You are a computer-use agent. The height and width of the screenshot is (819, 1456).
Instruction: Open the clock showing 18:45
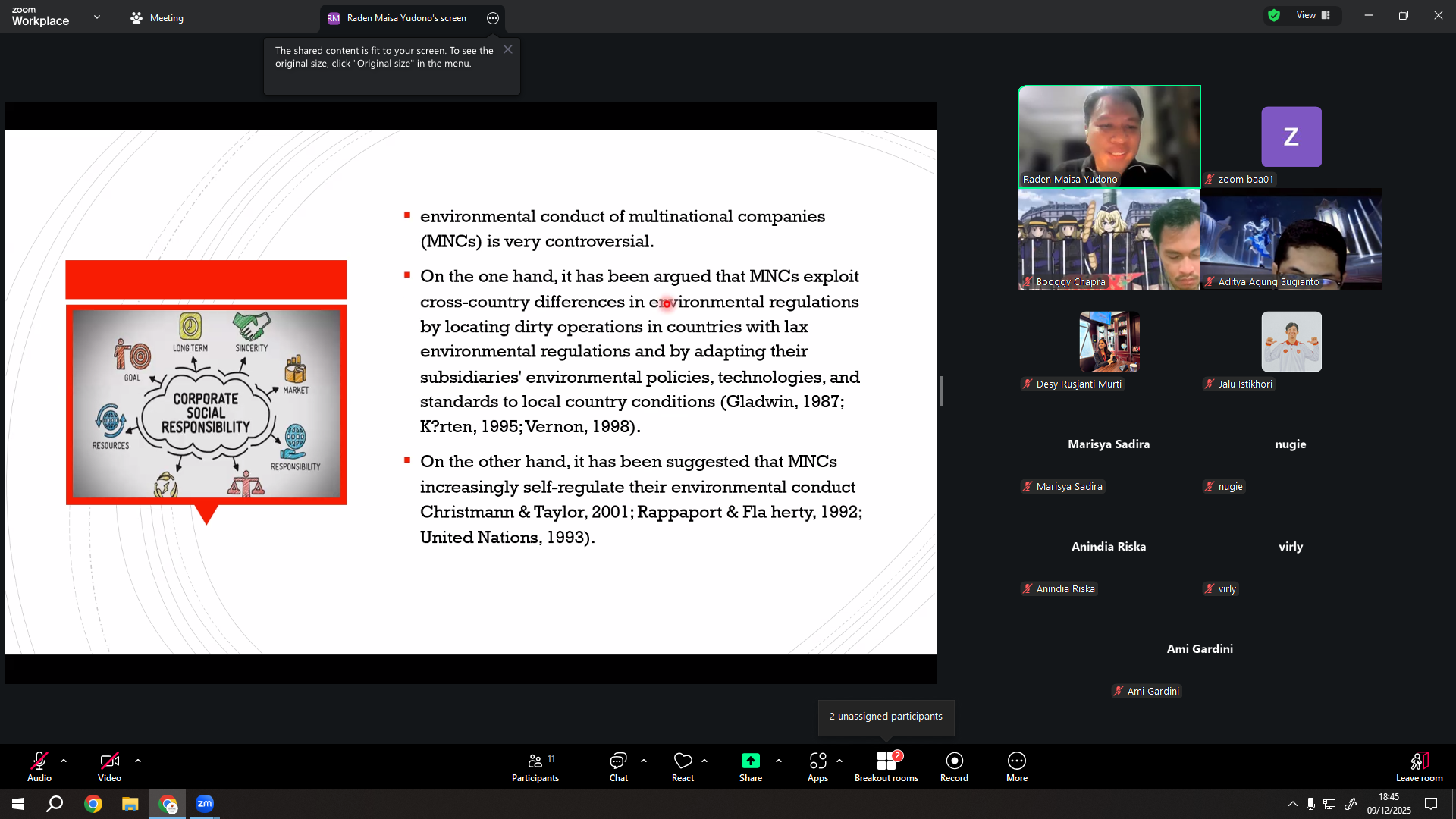click(1389, 804)
